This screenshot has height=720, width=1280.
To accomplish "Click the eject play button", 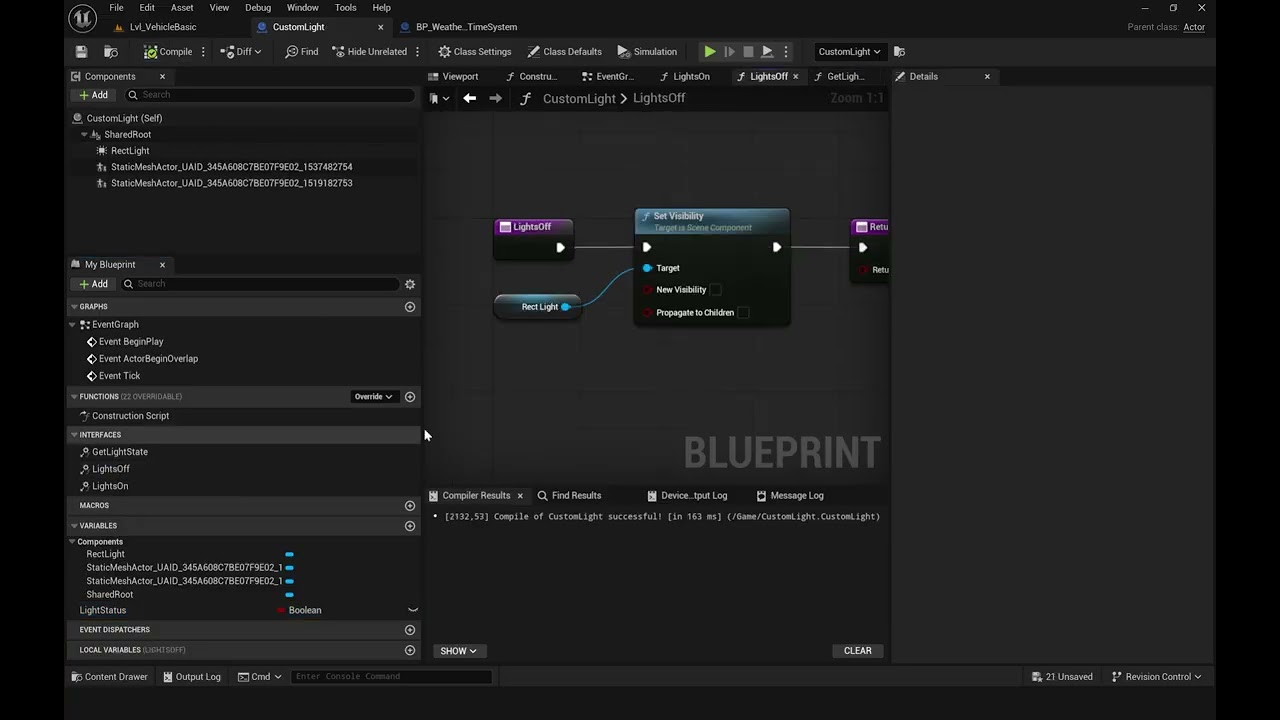I will tap(767, 52).
